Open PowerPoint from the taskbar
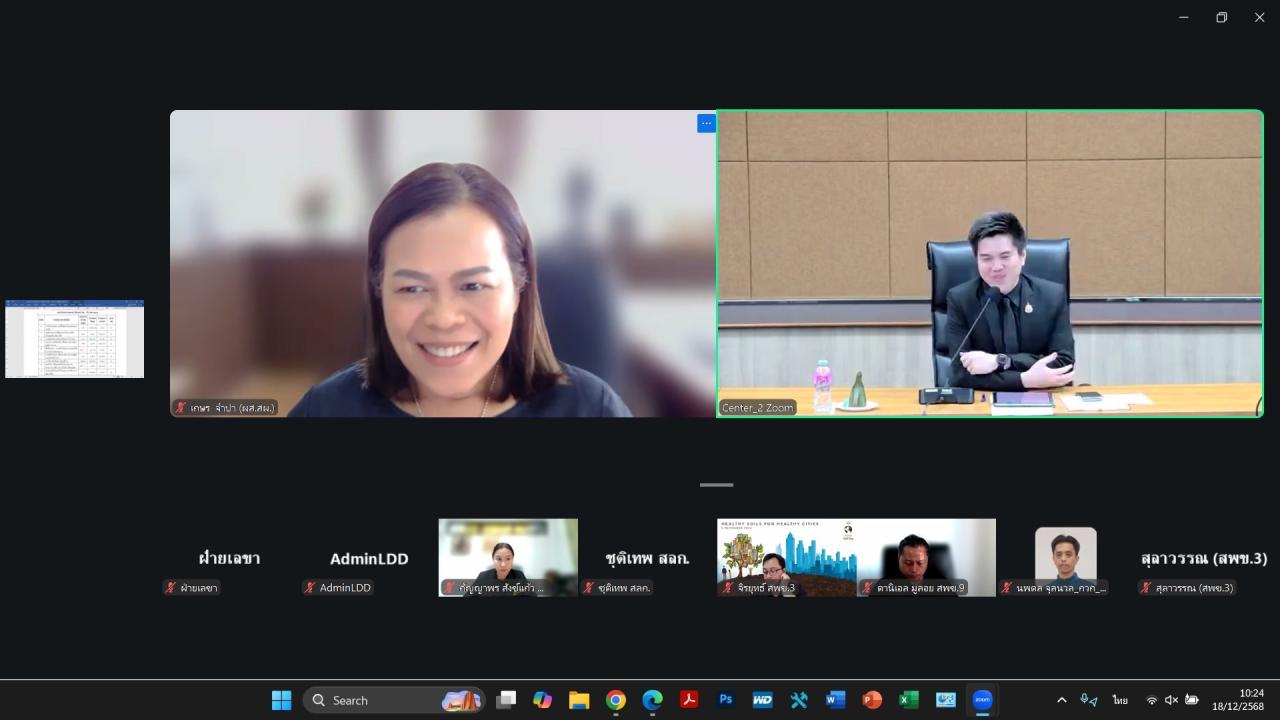Viewport: 1280px width, 720px height. pyautogui.click(x=872, y=700)
